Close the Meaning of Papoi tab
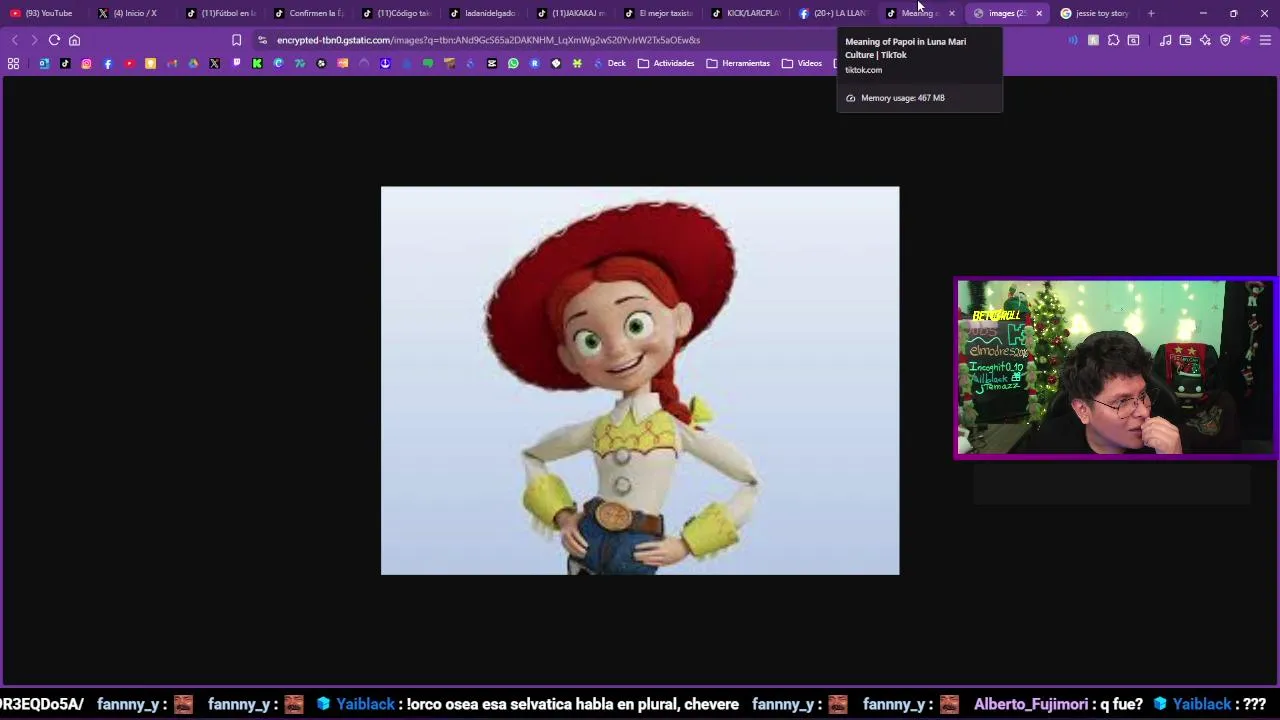 (952, 13)
